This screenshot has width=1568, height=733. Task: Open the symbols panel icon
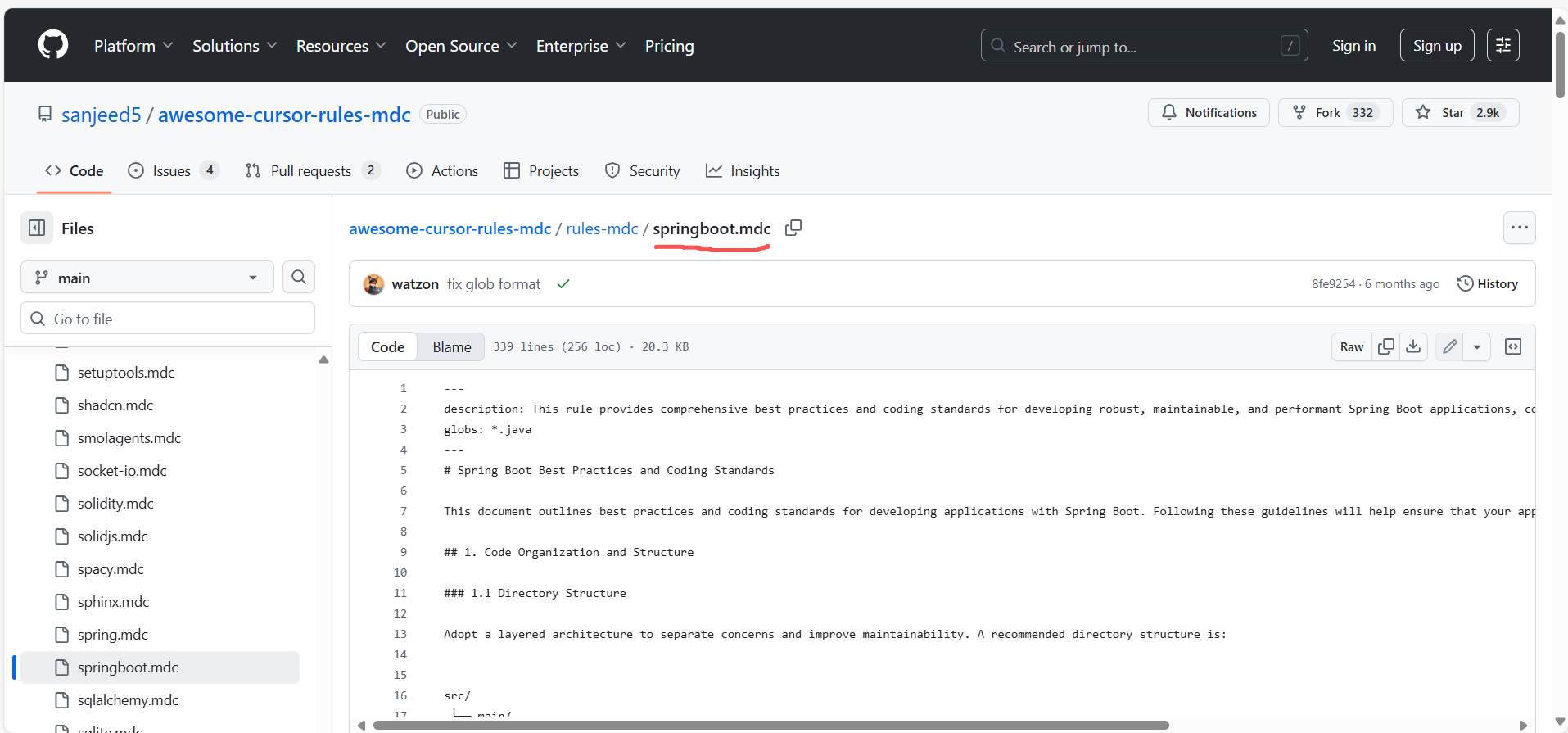coord(1513,346)
